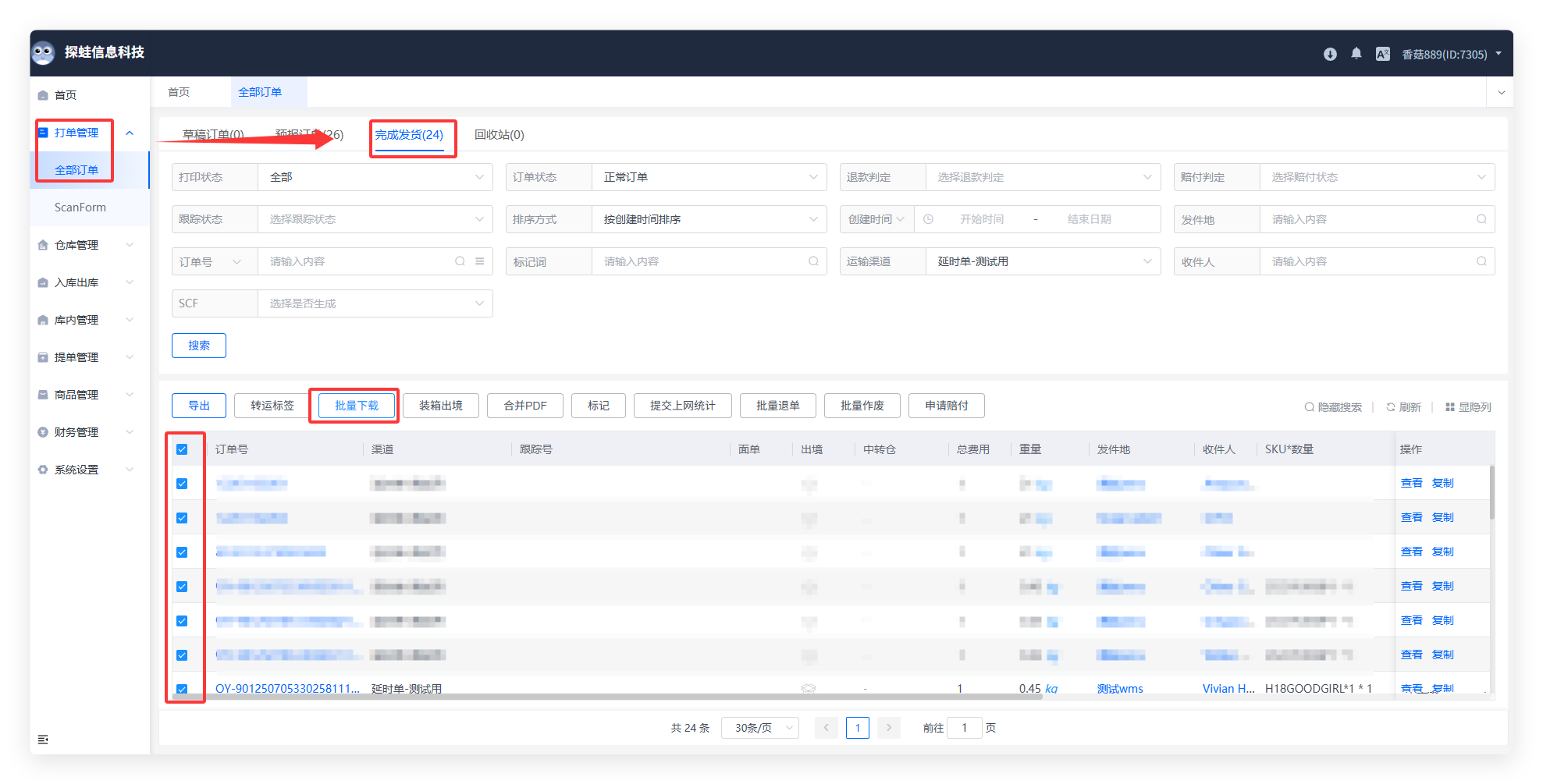Click the download icon in top header
Image resolution: width=1543 pixels, height=784 pixels.
click(1330, 54)
